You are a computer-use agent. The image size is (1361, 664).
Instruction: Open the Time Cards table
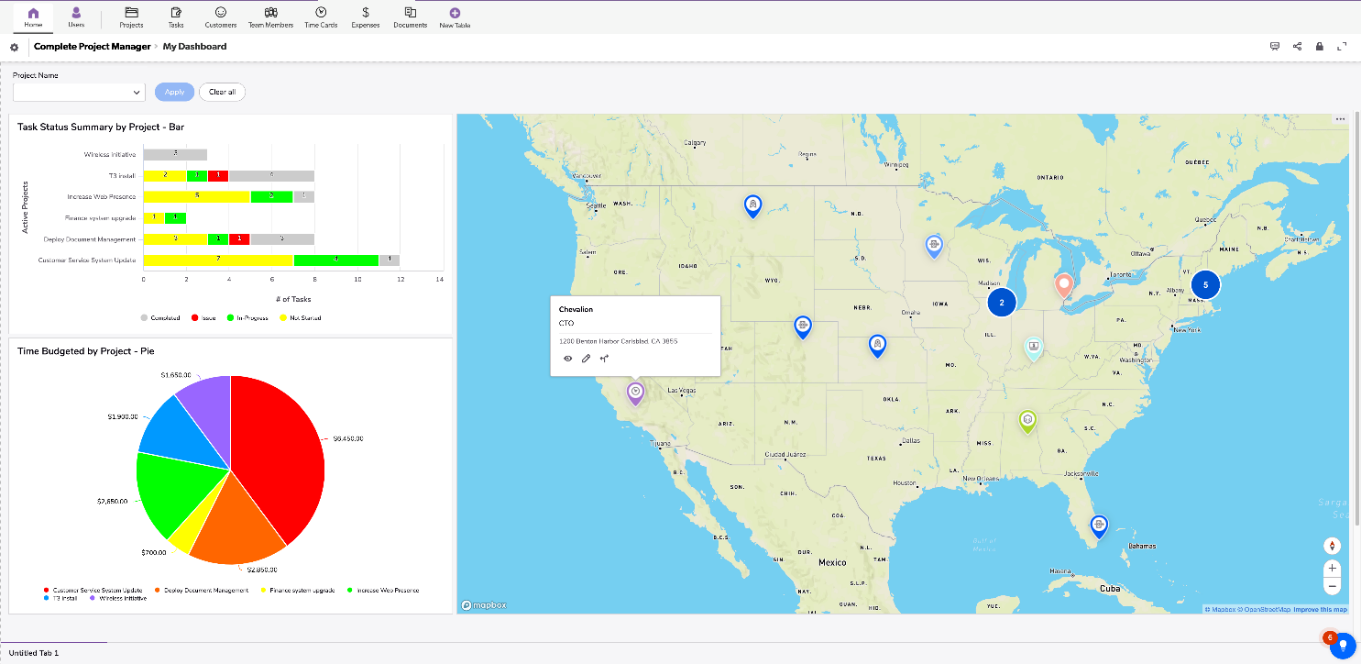(x=321, y=16)
